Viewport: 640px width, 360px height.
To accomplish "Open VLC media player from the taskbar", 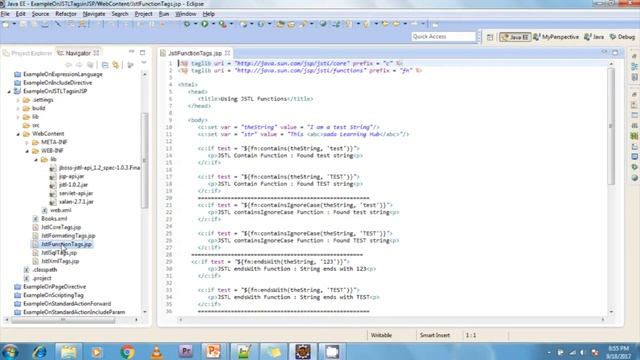I will 157,352.
